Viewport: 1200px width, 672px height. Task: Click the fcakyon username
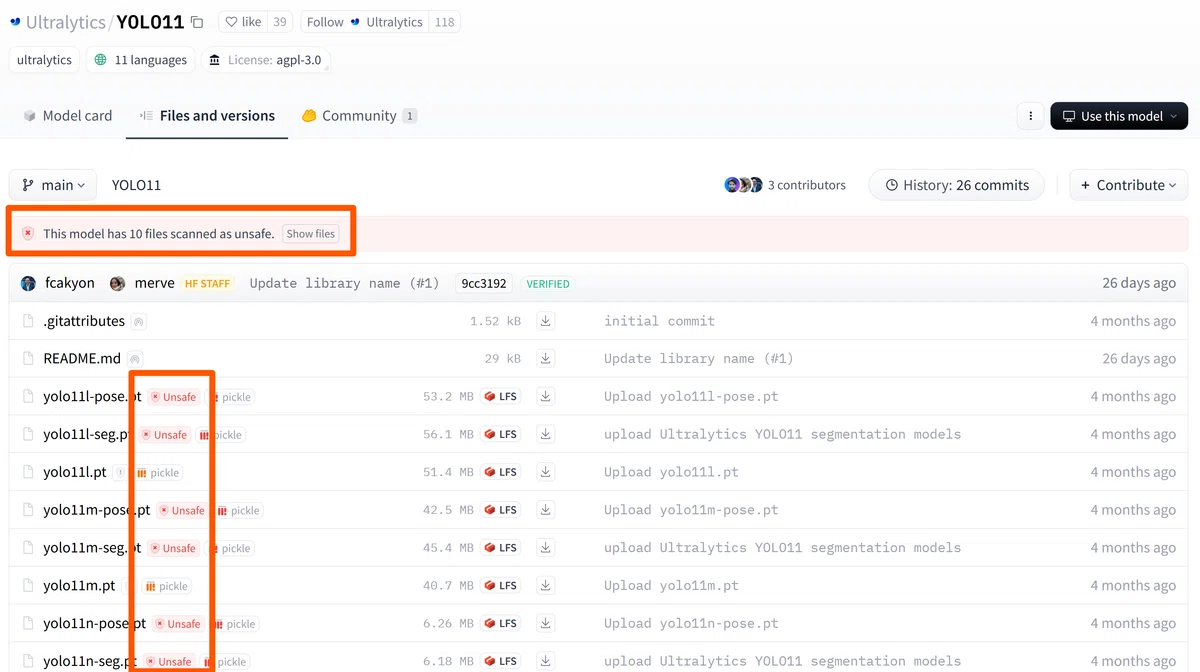tap(70, 283)
